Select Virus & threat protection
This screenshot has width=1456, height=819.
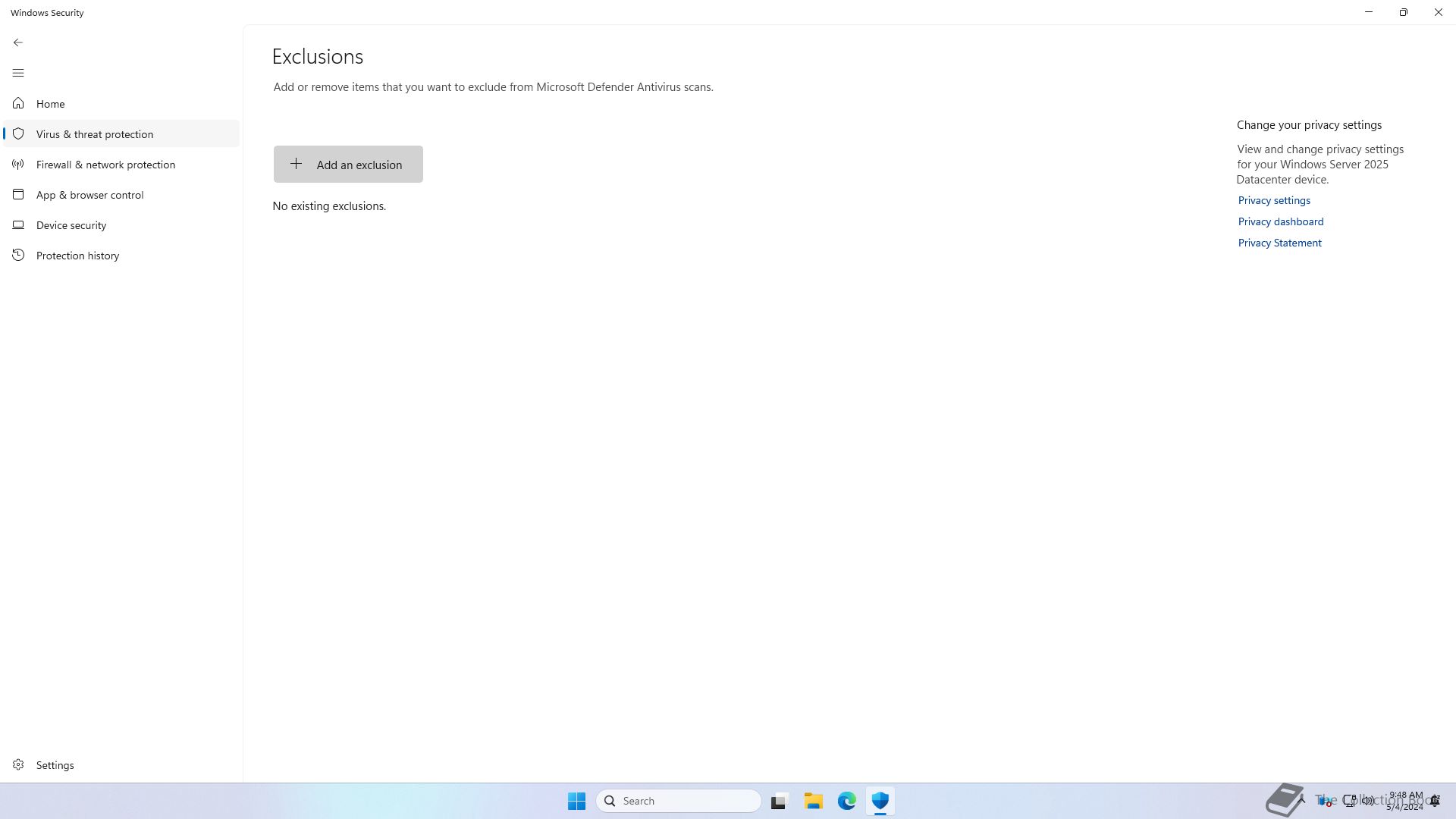coord(95,134)
